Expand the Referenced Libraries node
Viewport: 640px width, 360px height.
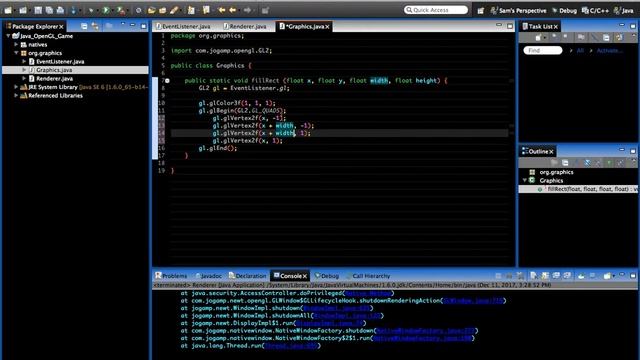point(16,96)
